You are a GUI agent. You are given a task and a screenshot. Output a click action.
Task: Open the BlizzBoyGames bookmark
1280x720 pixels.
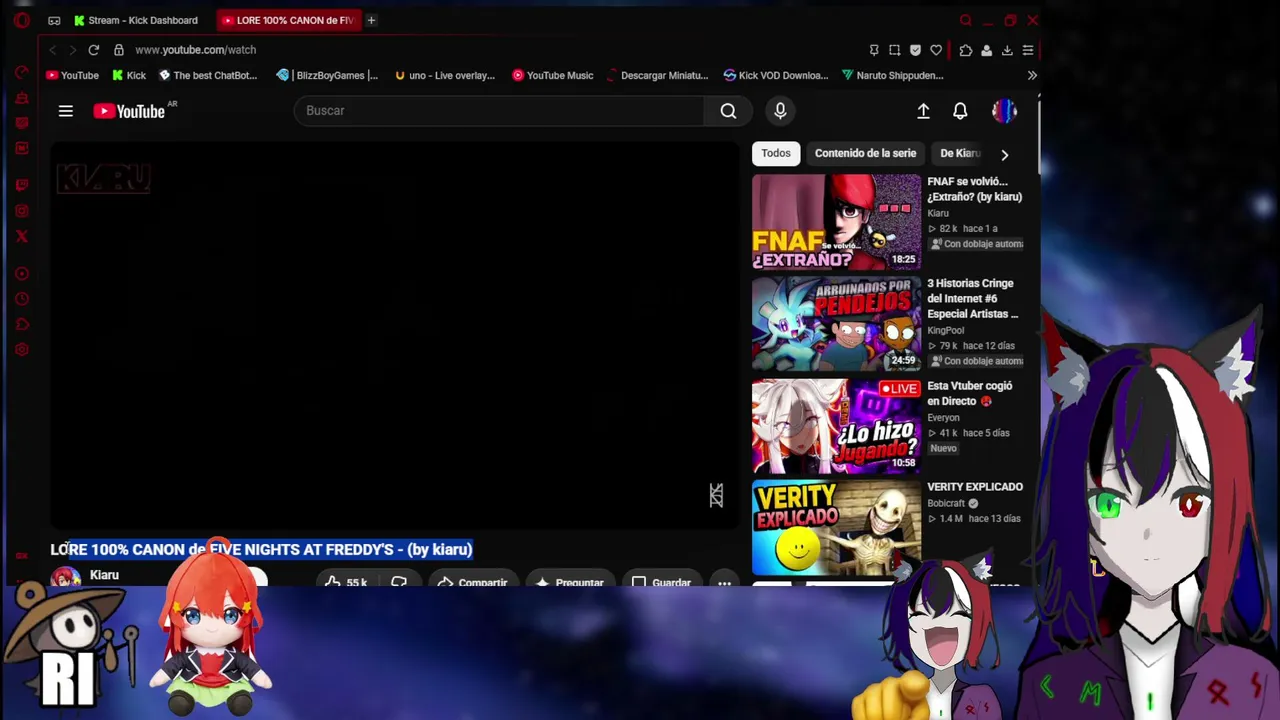click(327, 75)
